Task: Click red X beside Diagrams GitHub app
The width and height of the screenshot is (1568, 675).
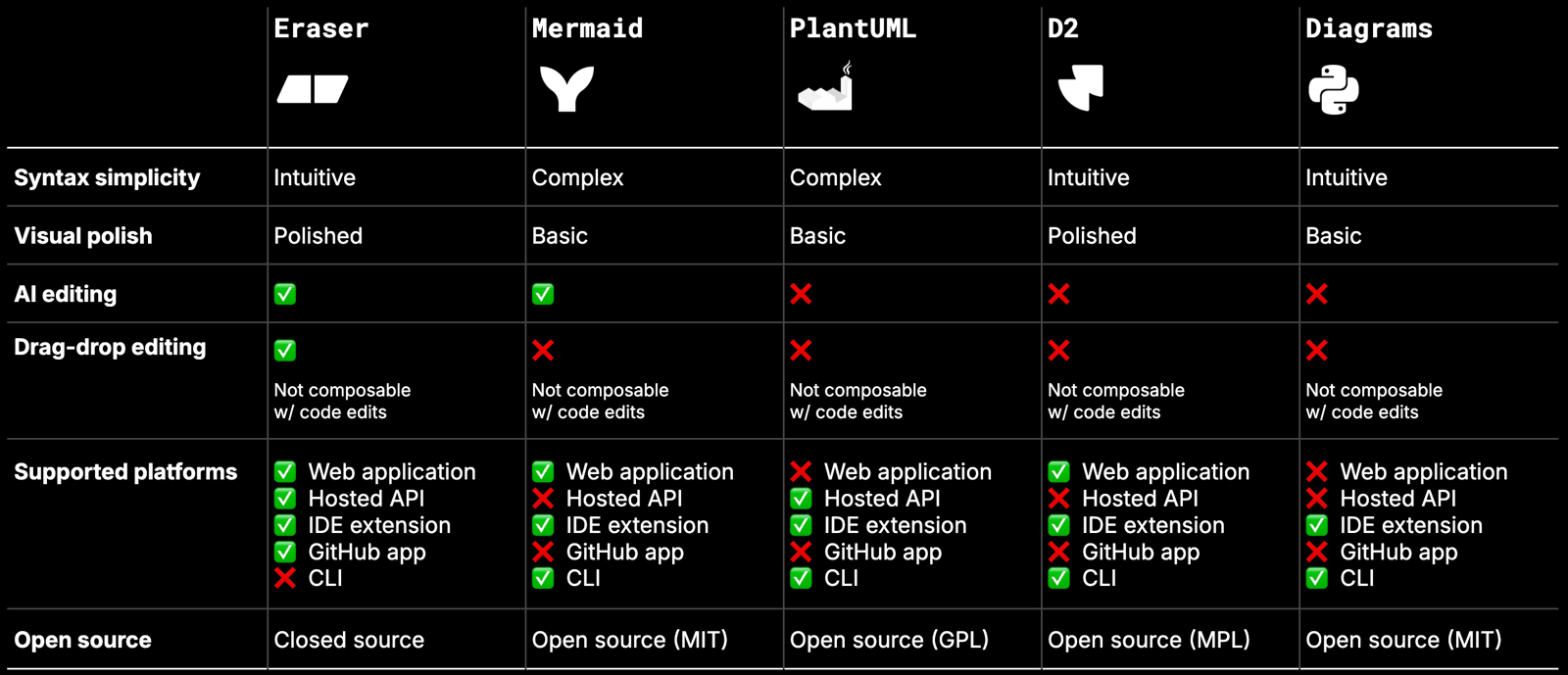Action: click(1316, 552)
